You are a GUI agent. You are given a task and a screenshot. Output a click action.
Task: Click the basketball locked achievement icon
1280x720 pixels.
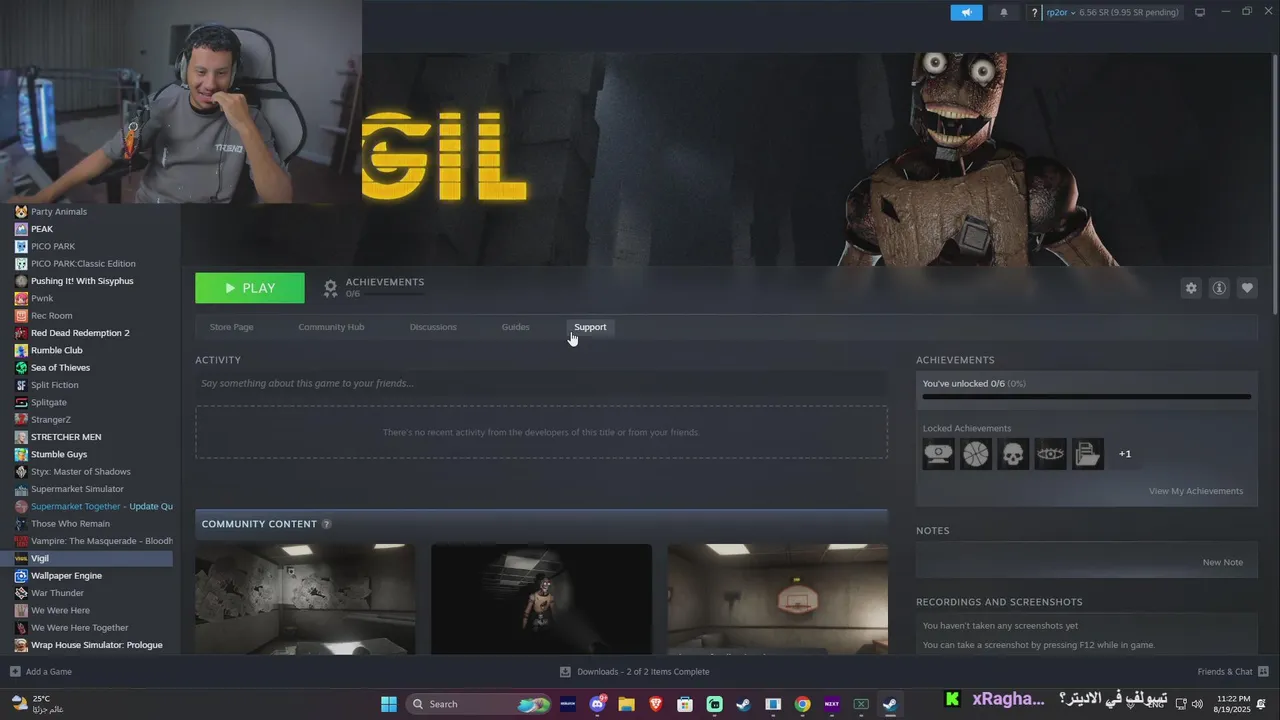click(x=976, y=454)
